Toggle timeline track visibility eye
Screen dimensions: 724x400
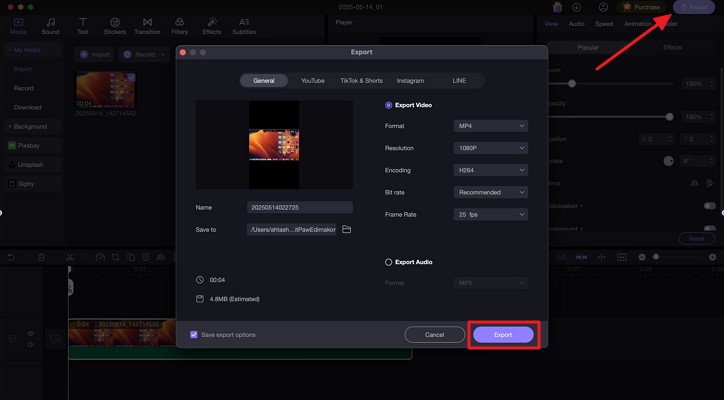coord(30,333)
